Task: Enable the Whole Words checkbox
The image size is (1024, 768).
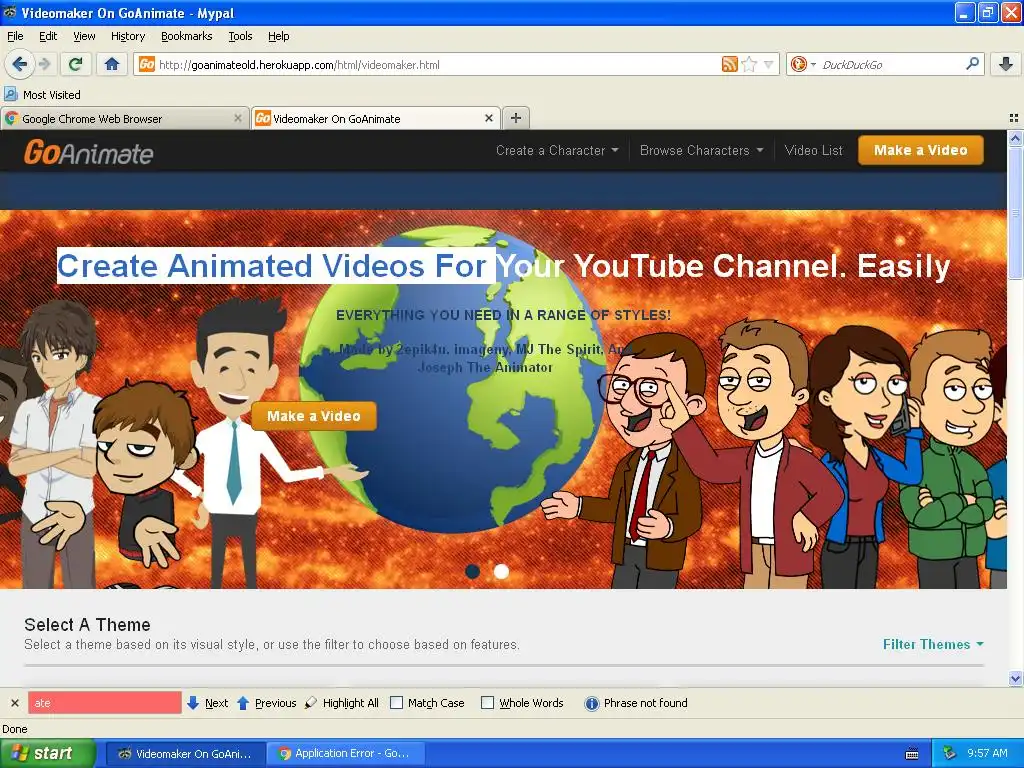Action: [487, 703]
